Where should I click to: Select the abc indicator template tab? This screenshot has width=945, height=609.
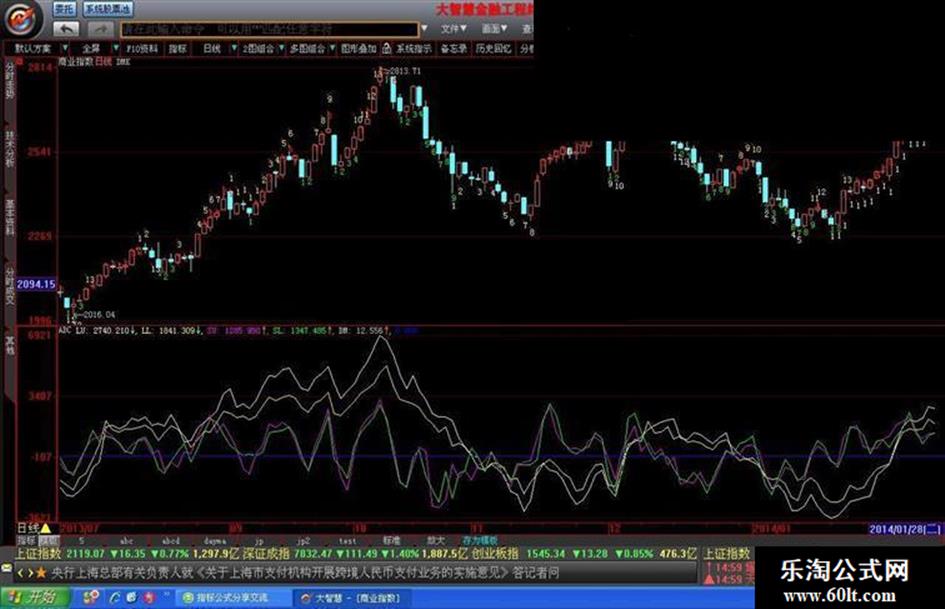[127, 541]
